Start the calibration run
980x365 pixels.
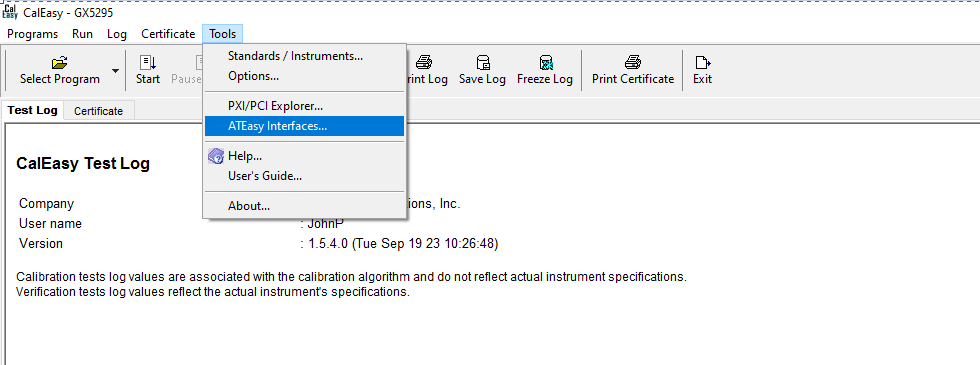click(x=148, y=70)
